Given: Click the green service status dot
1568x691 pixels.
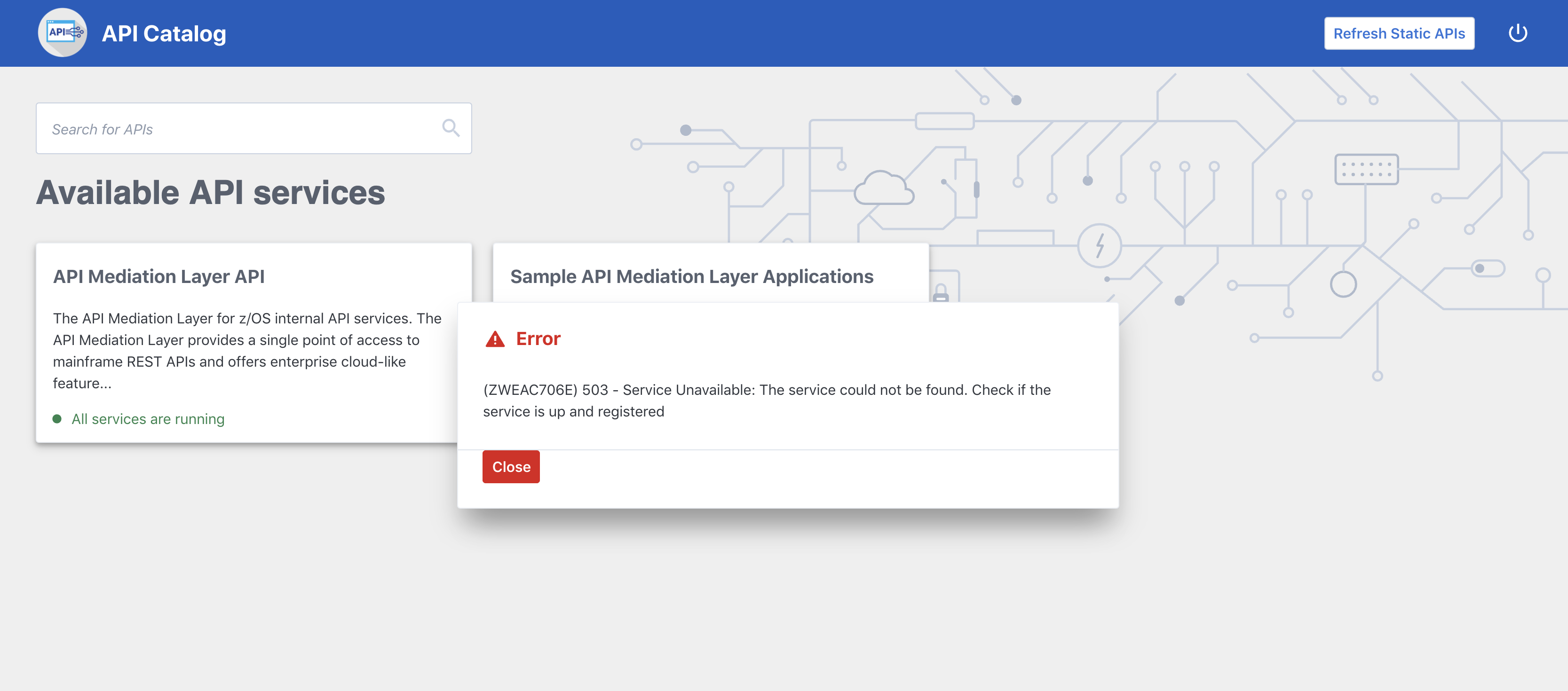Looking at the screenshot, I should pyautogui.click(x=57, y=419).
